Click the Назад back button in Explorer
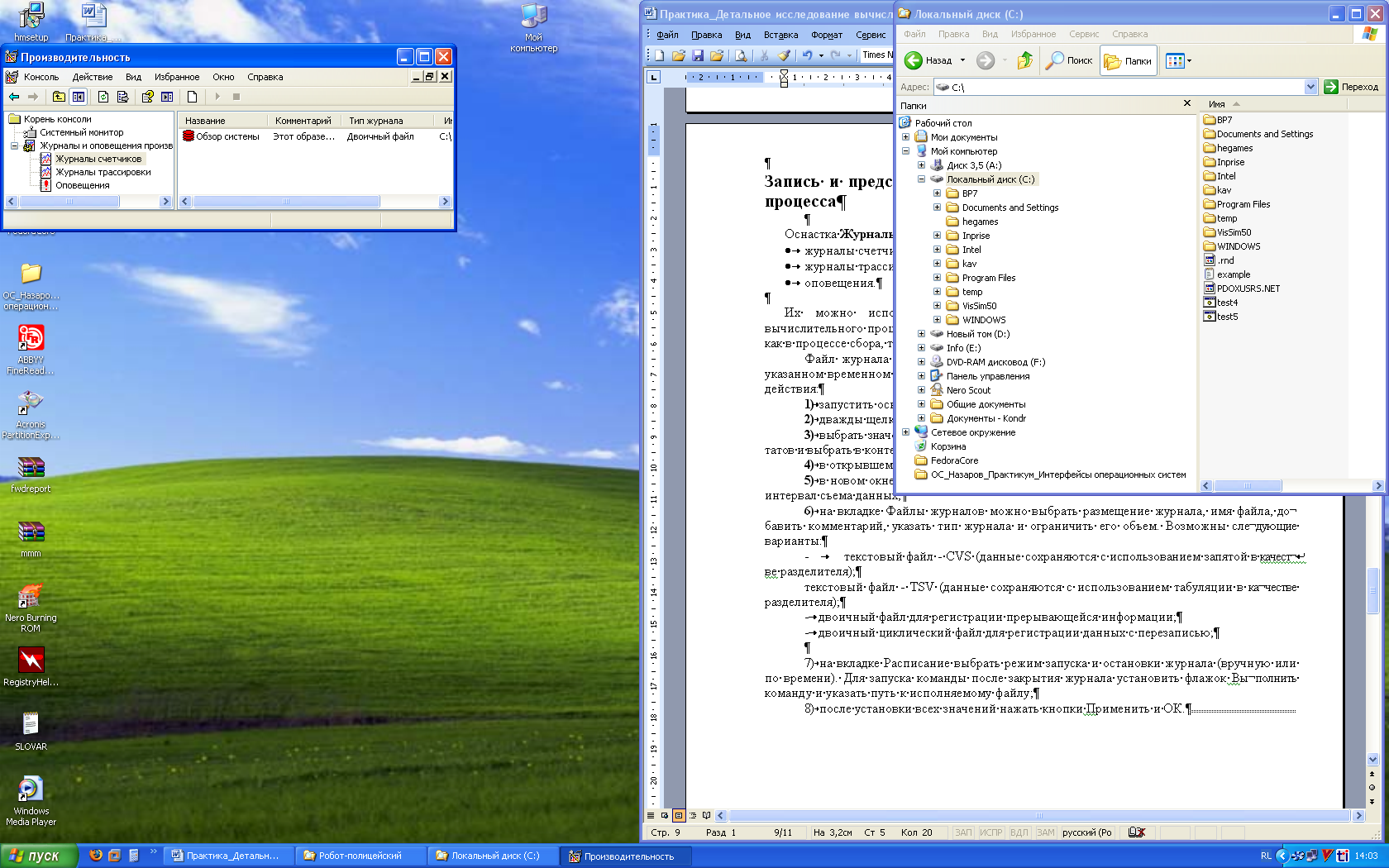The width and height of the screenshot is (1389, 868). 928,60
